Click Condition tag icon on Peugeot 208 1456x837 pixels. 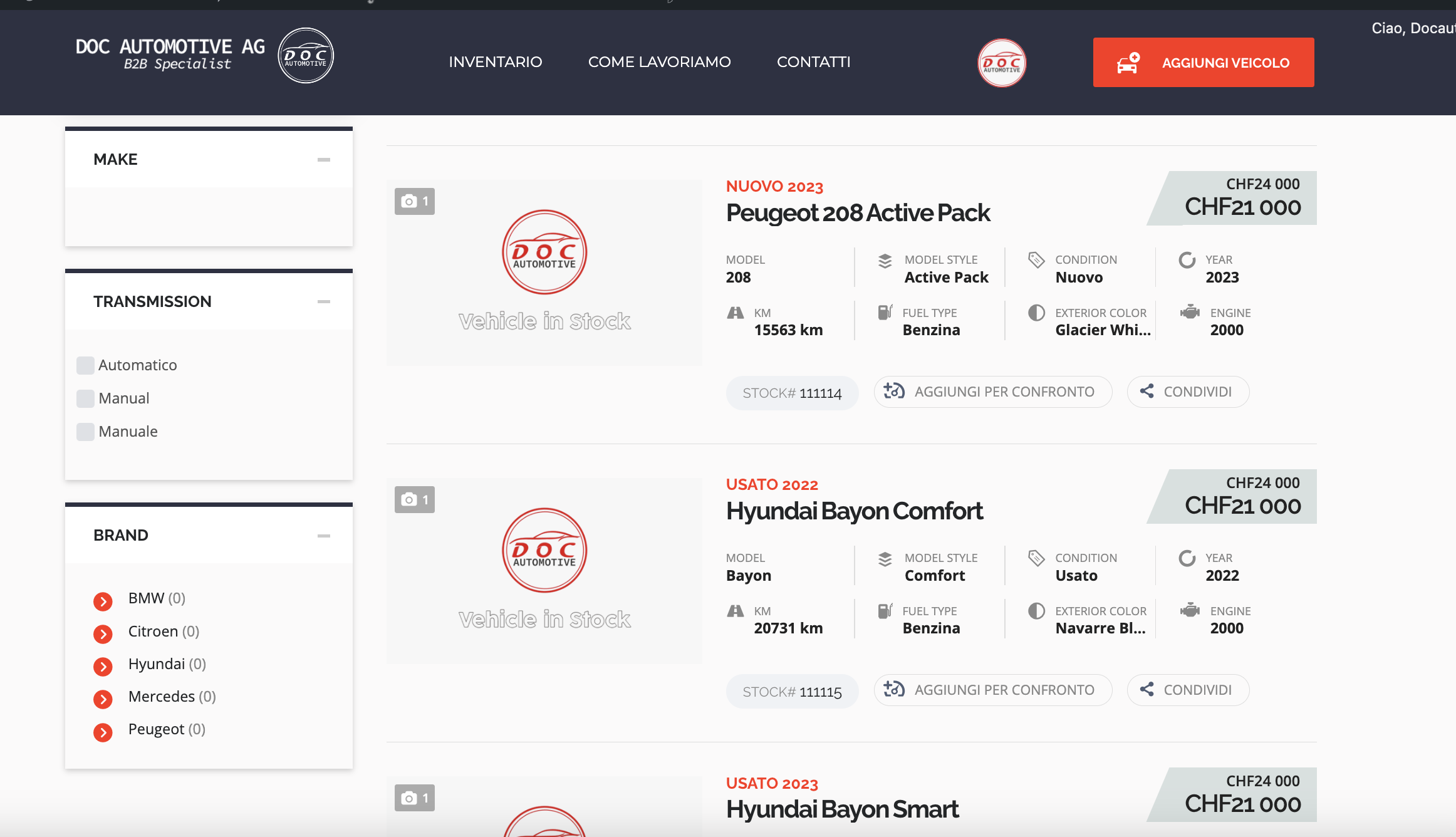coord(1036,259)
